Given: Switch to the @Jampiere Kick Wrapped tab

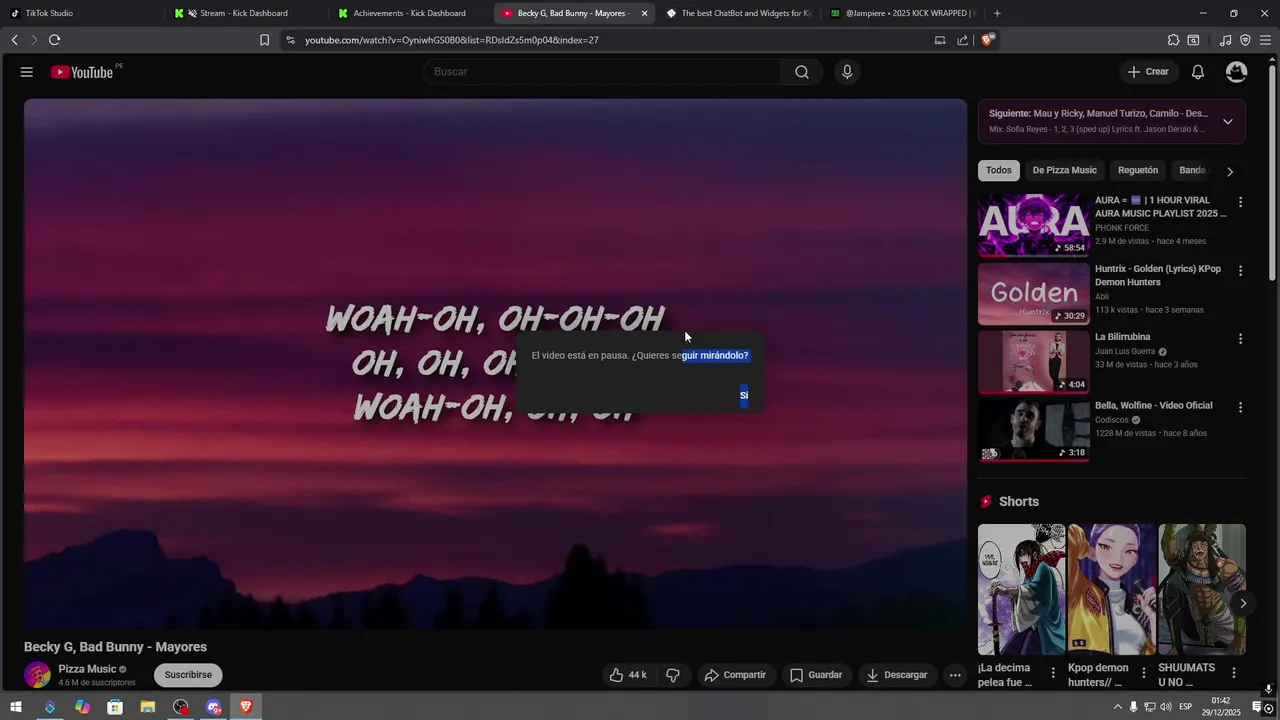Looking at the screenshot, I should [x=902, y=13].
